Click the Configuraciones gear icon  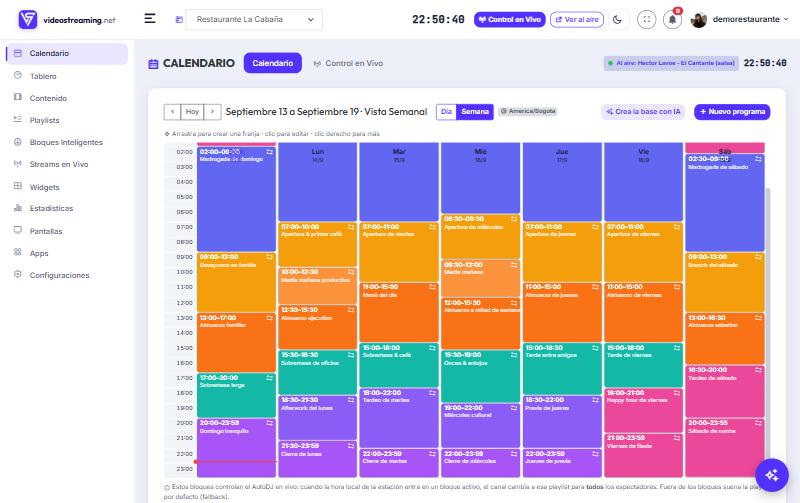(x=18, y=274)
